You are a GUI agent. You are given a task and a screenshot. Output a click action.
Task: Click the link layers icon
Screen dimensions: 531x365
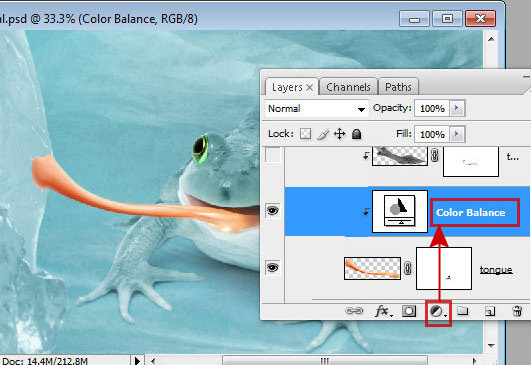354,311
